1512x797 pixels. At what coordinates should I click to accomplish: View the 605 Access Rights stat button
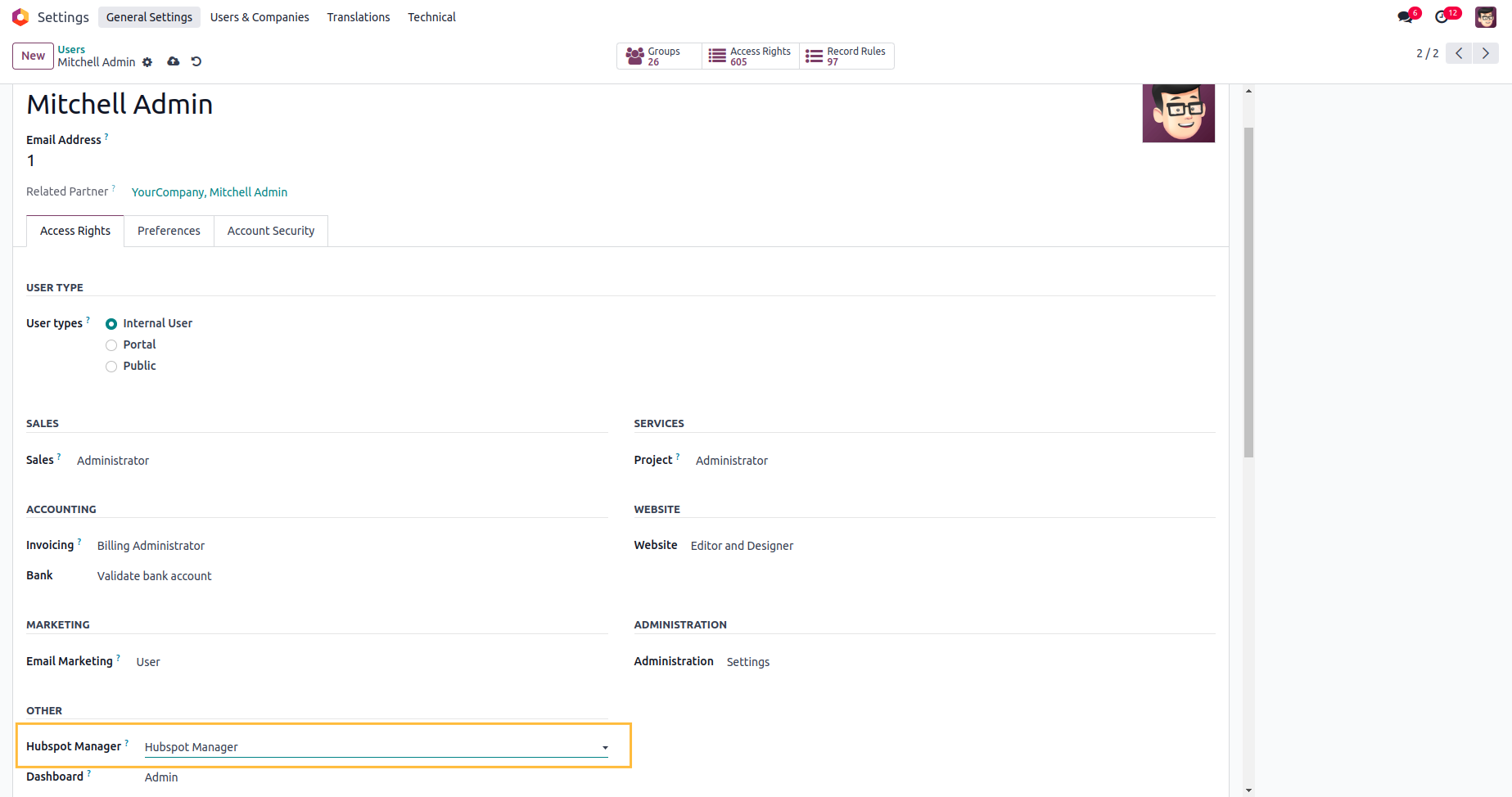pos(751,56)
